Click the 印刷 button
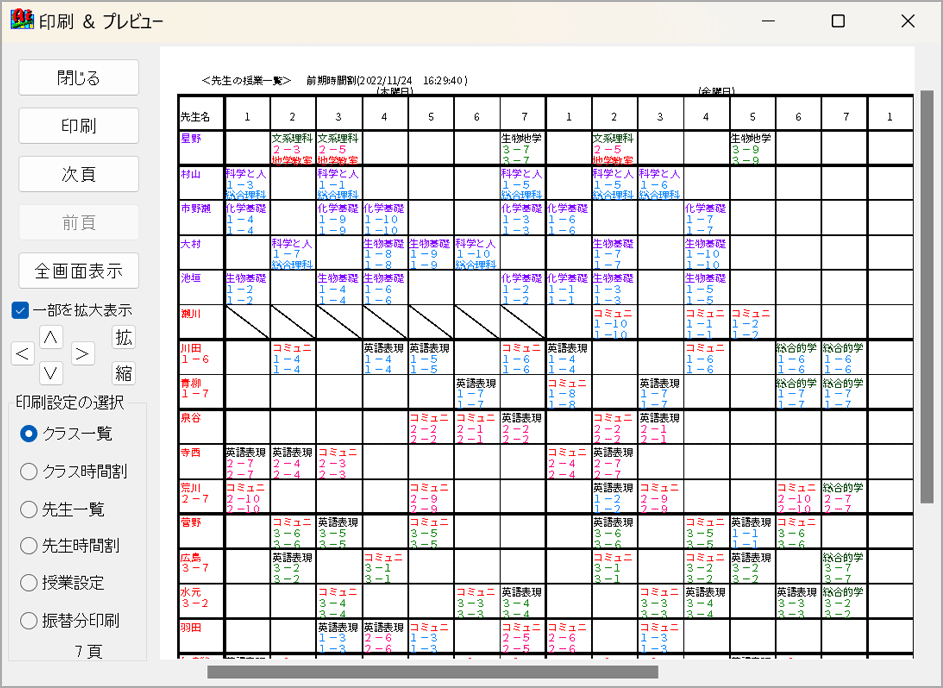Screen dimensions: 943x688 pyautogui.click(x=79, y=126)
